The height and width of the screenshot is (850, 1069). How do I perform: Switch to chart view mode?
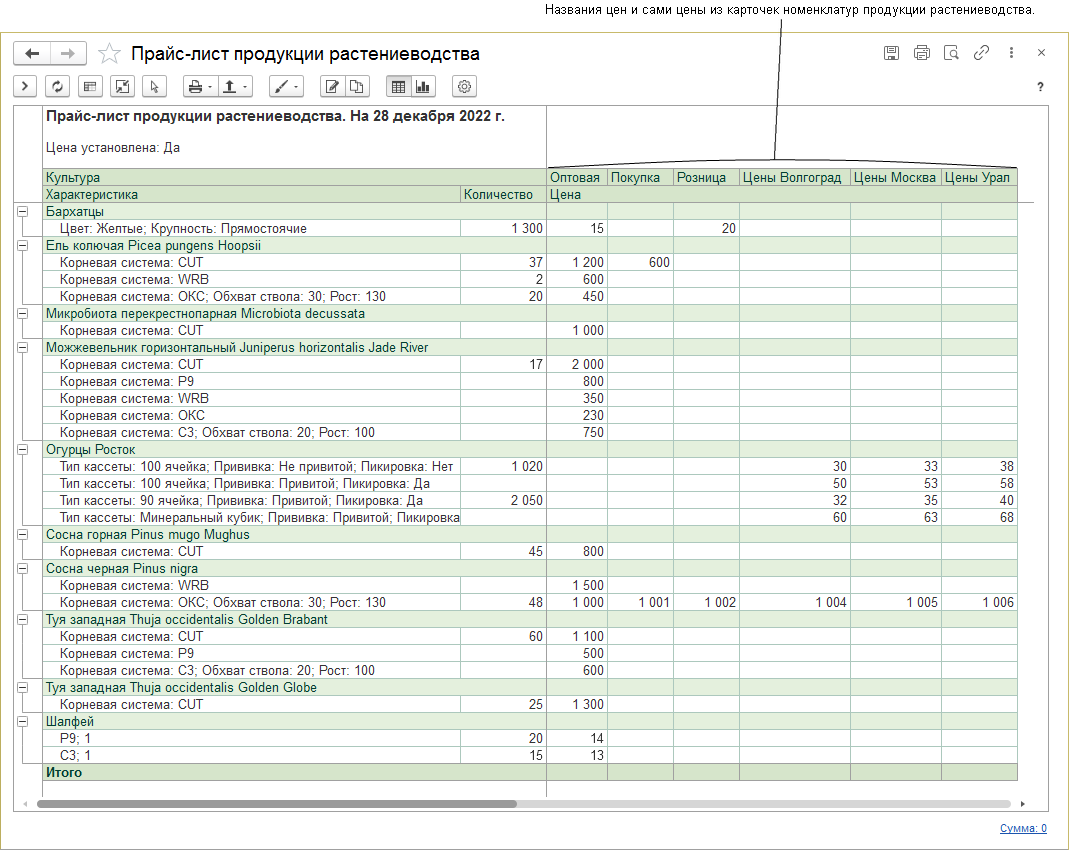423,86
